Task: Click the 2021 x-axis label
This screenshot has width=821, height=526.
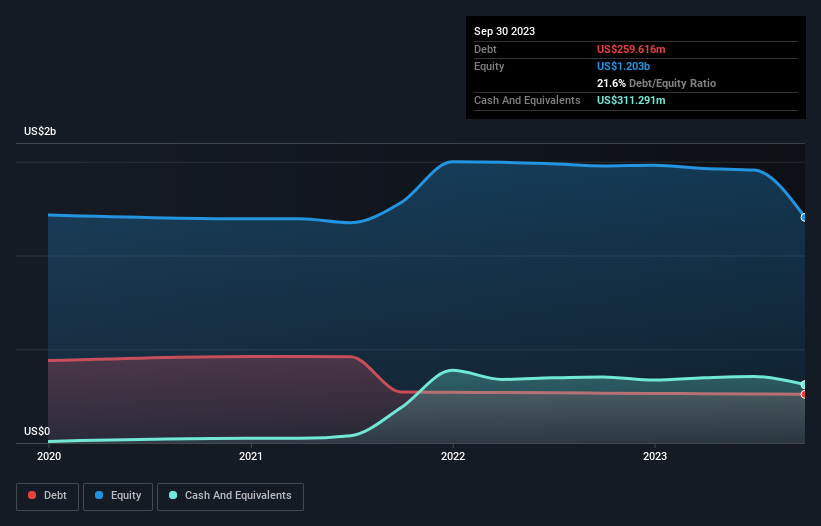Action: pos(251,456)
